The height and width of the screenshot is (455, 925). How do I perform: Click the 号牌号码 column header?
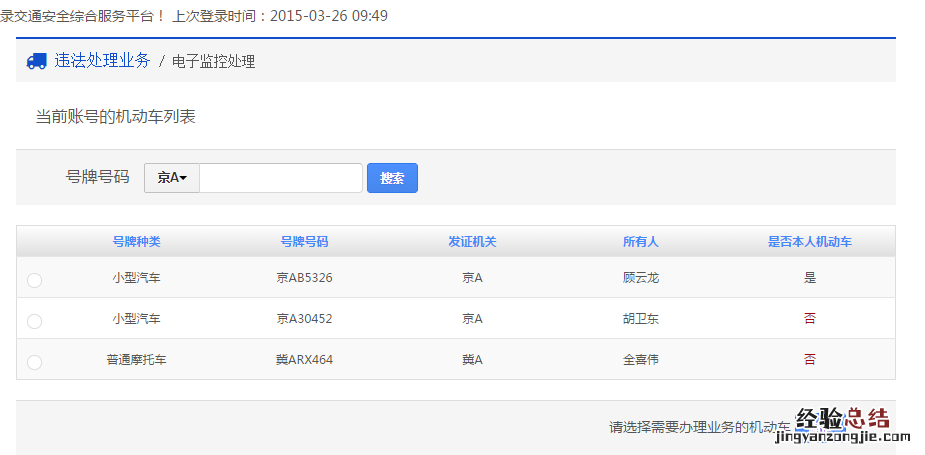304,242
